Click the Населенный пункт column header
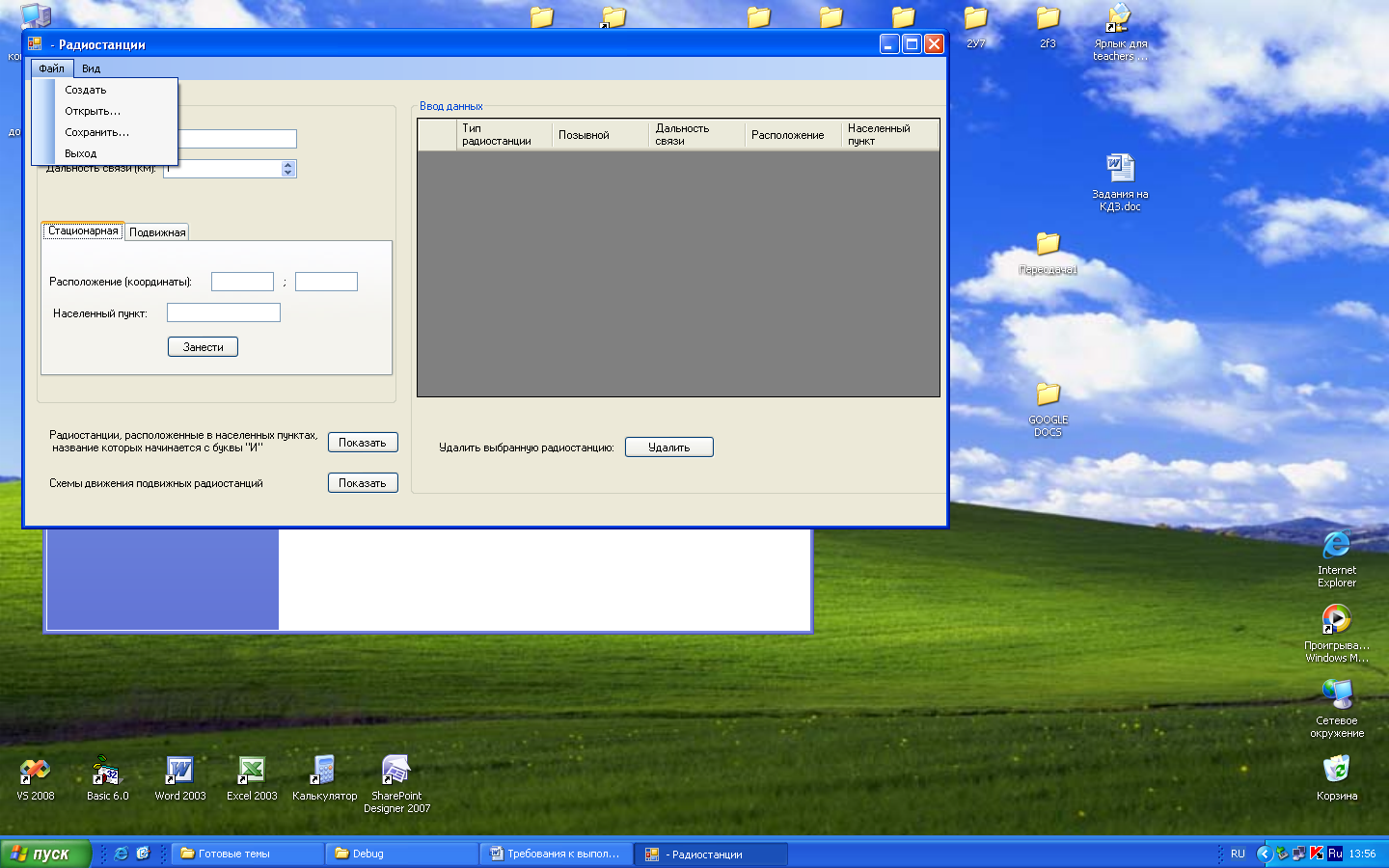This screenshot has height=868, width=1389. [889, 135]
